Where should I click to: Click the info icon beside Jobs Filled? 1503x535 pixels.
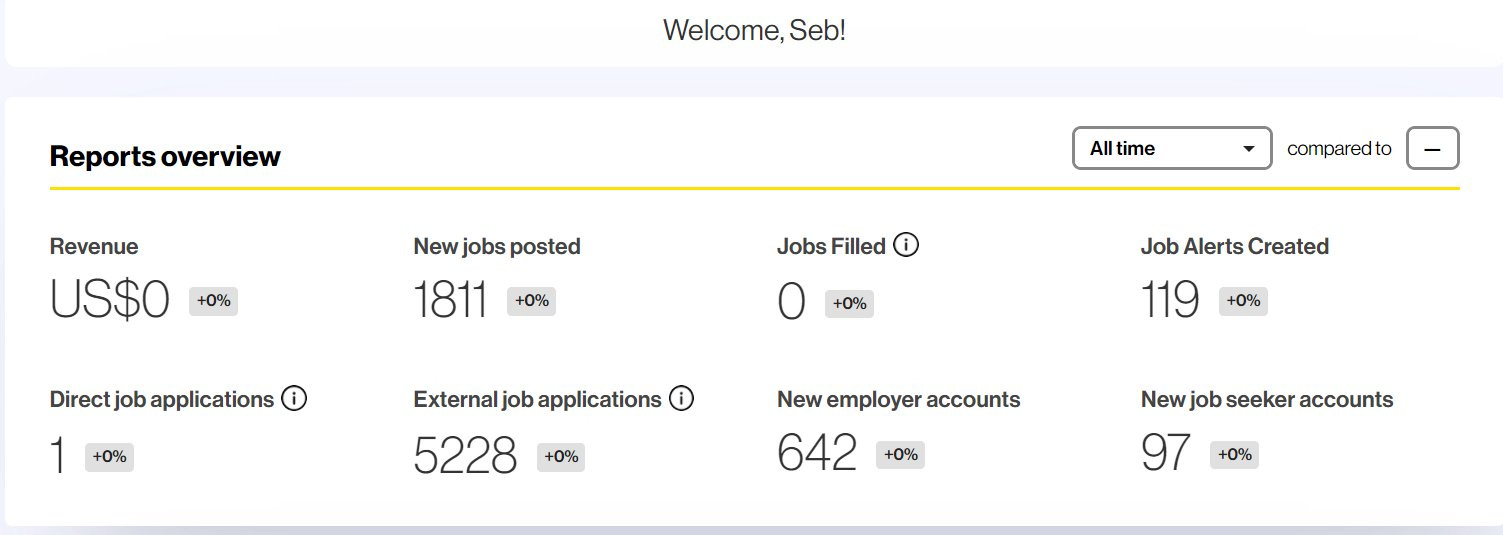[906, 245]
